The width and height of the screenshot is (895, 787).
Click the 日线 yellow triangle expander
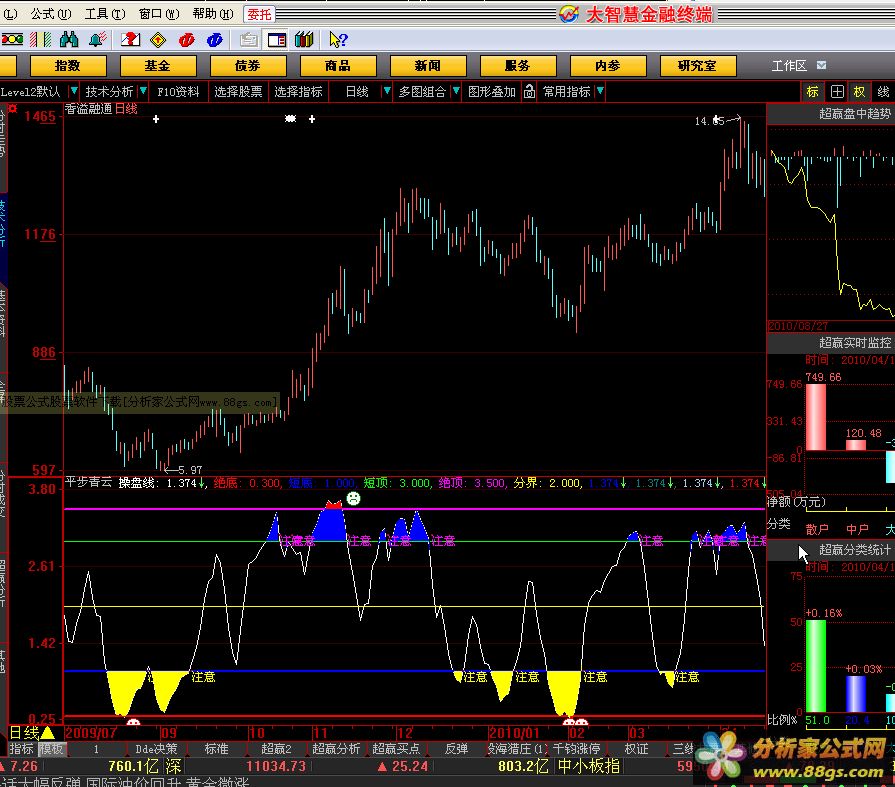point(47,733)
